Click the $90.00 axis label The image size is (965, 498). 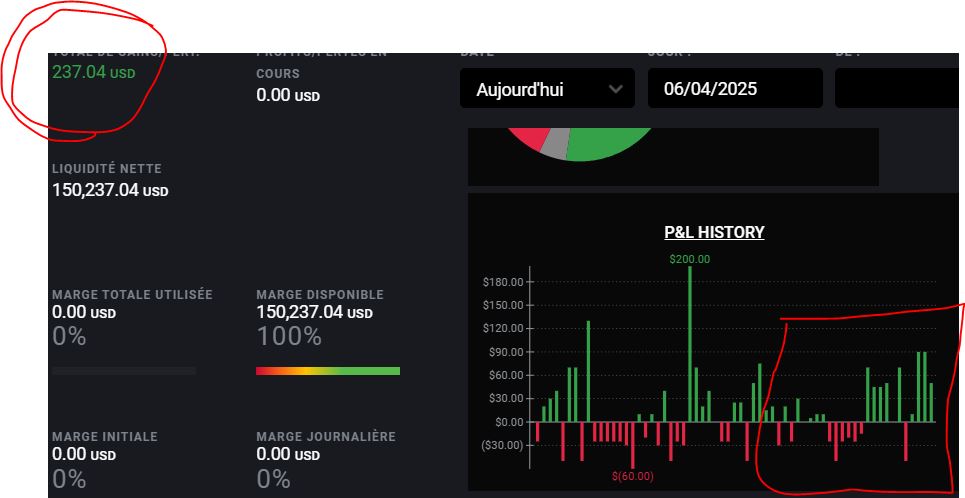point(505,353)
